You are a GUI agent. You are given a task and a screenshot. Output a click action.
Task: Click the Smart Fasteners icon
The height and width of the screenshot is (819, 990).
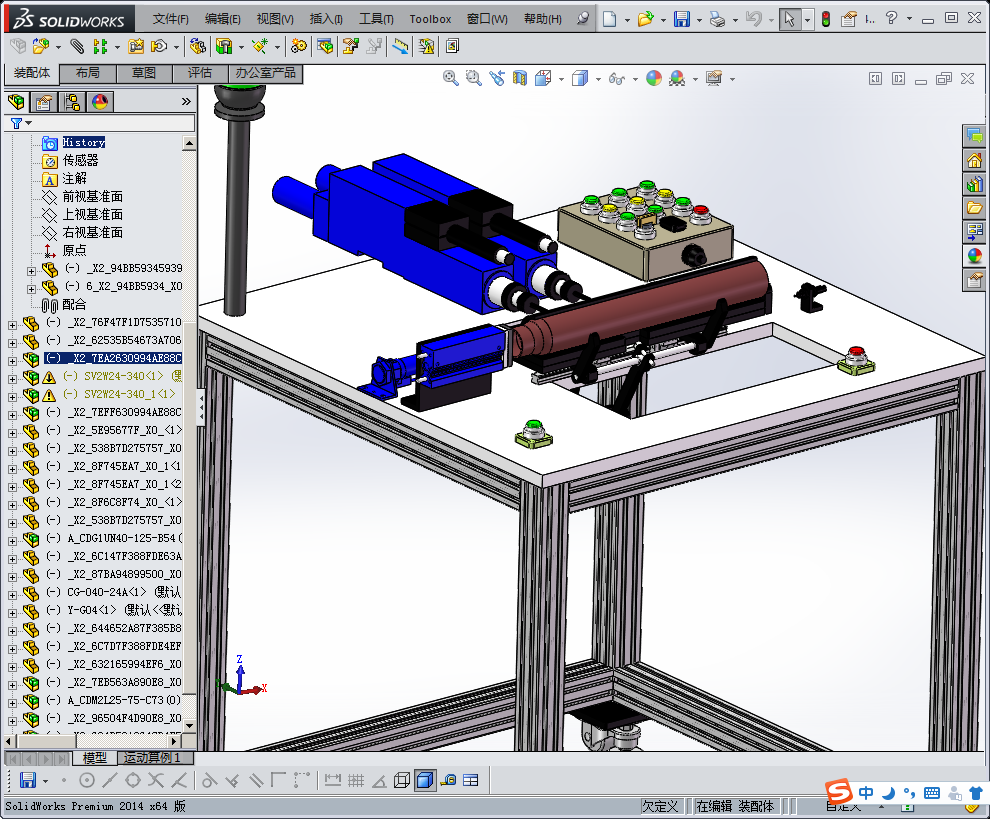click(x=136, y=46)
